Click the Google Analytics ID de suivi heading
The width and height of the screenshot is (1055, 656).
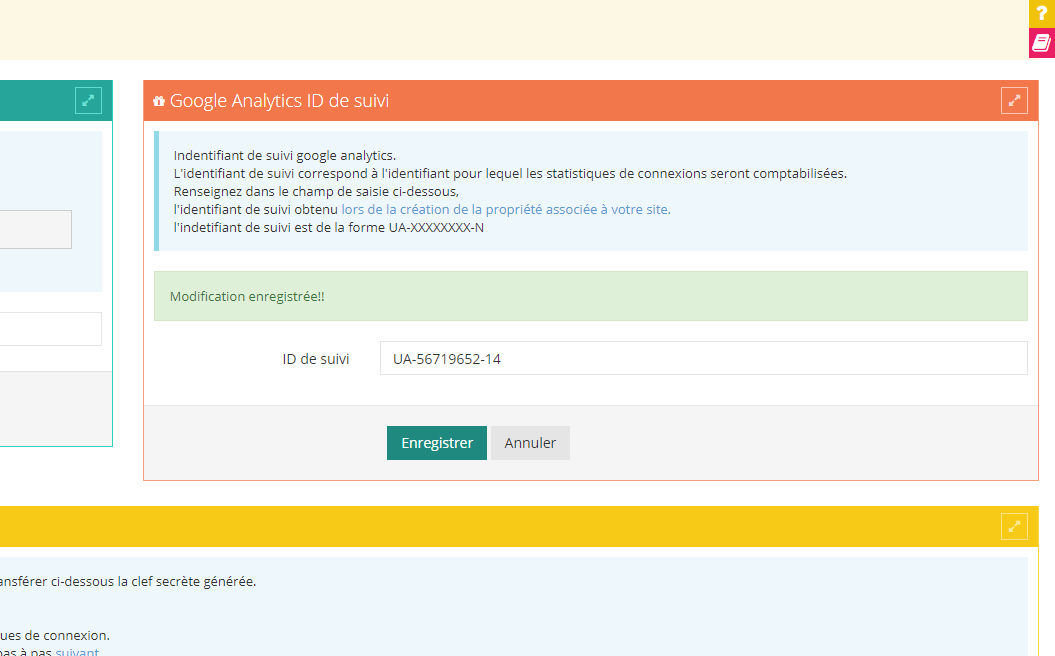click(279, 101)
